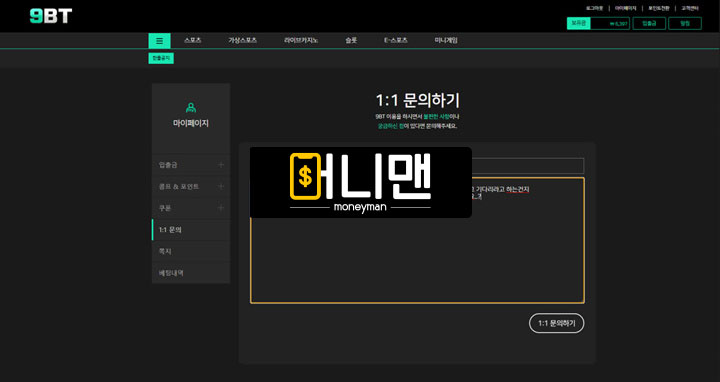Submit with the 1:1 문의하기 button

557,323
